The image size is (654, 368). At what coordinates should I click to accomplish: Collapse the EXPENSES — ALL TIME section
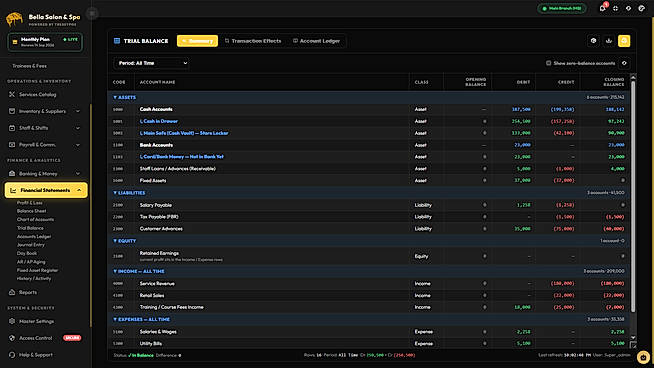pos(115,319)
